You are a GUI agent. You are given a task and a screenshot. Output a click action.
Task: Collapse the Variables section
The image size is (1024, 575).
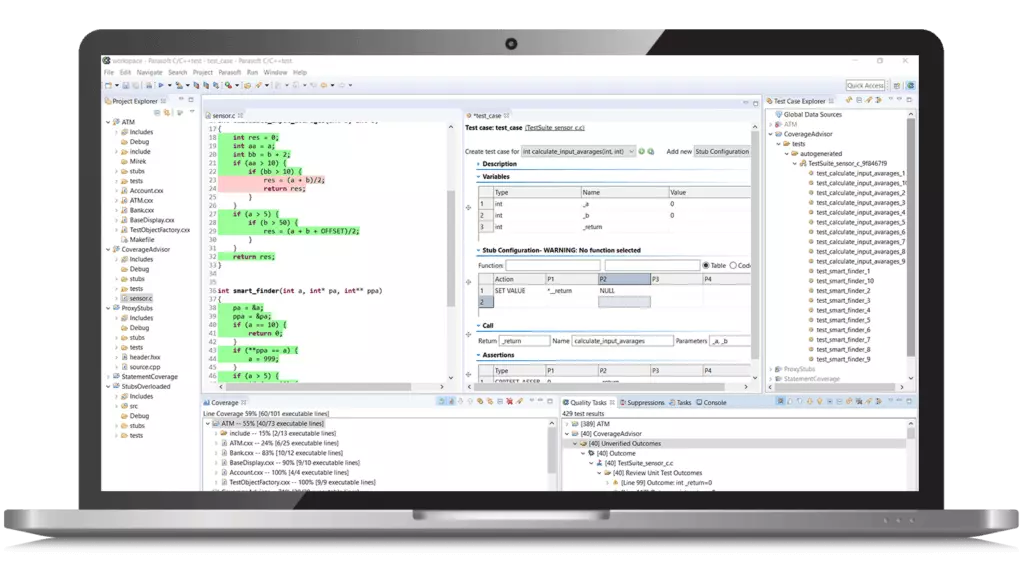[479, 176]
